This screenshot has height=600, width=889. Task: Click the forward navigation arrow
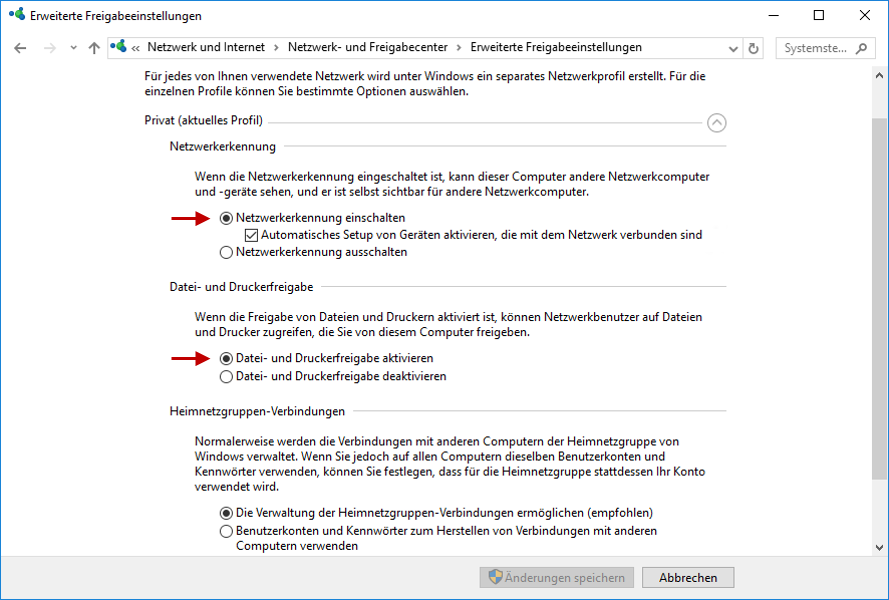tap(50, 48)
